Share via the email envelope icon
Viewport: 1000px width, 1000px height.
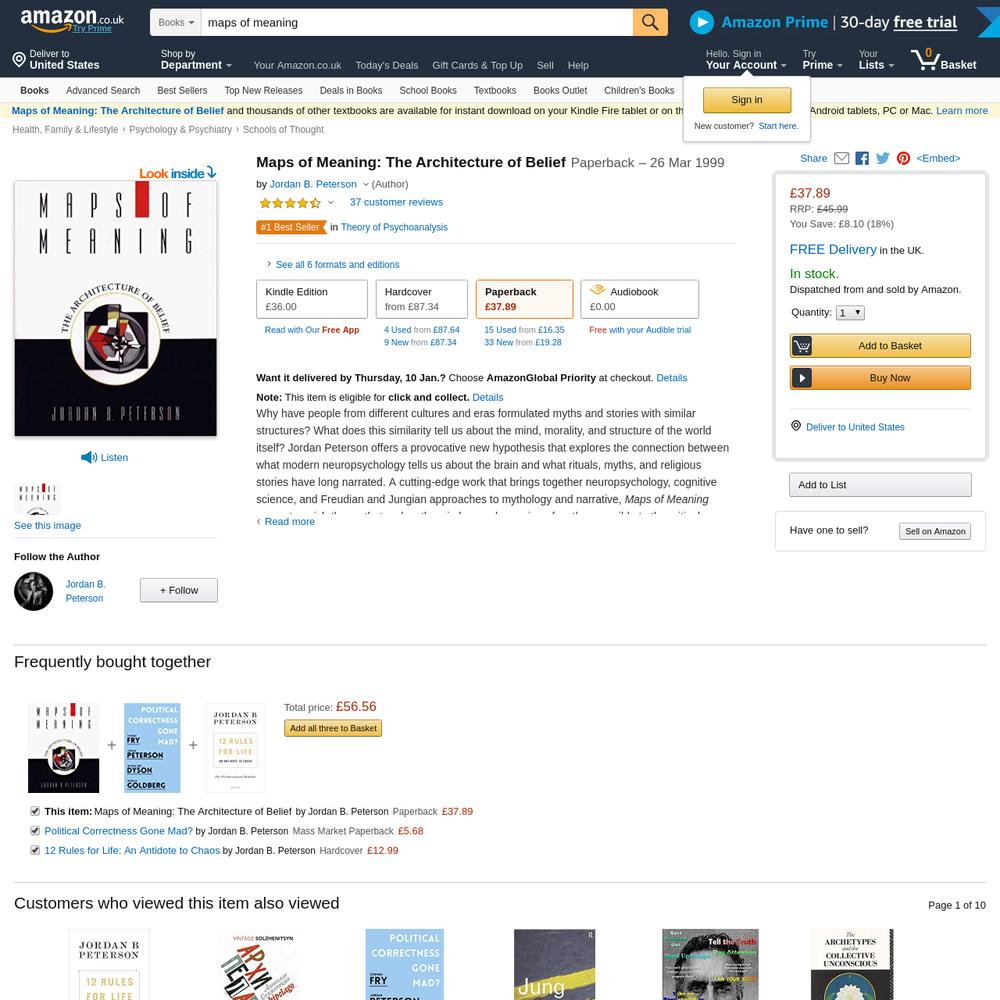[x=841, y=158]
